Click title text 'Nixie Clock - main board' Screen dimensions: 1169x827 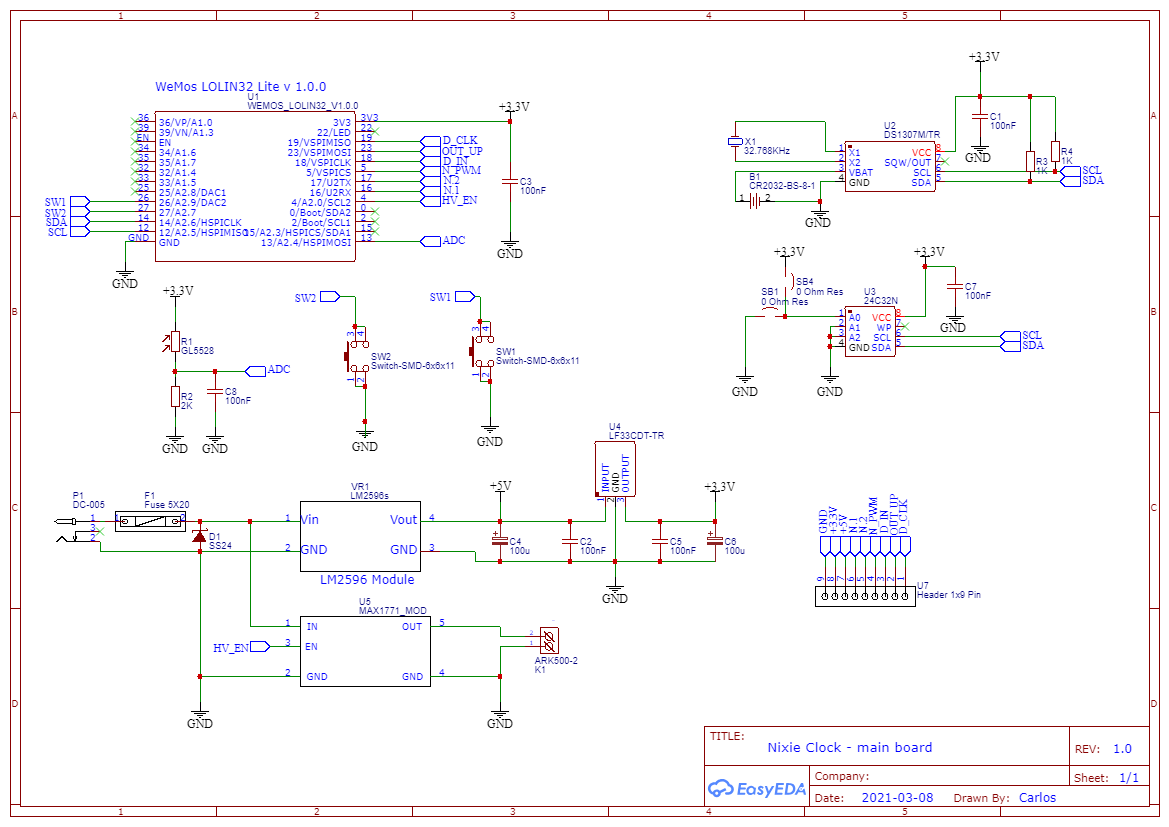(x=850, y=747)
